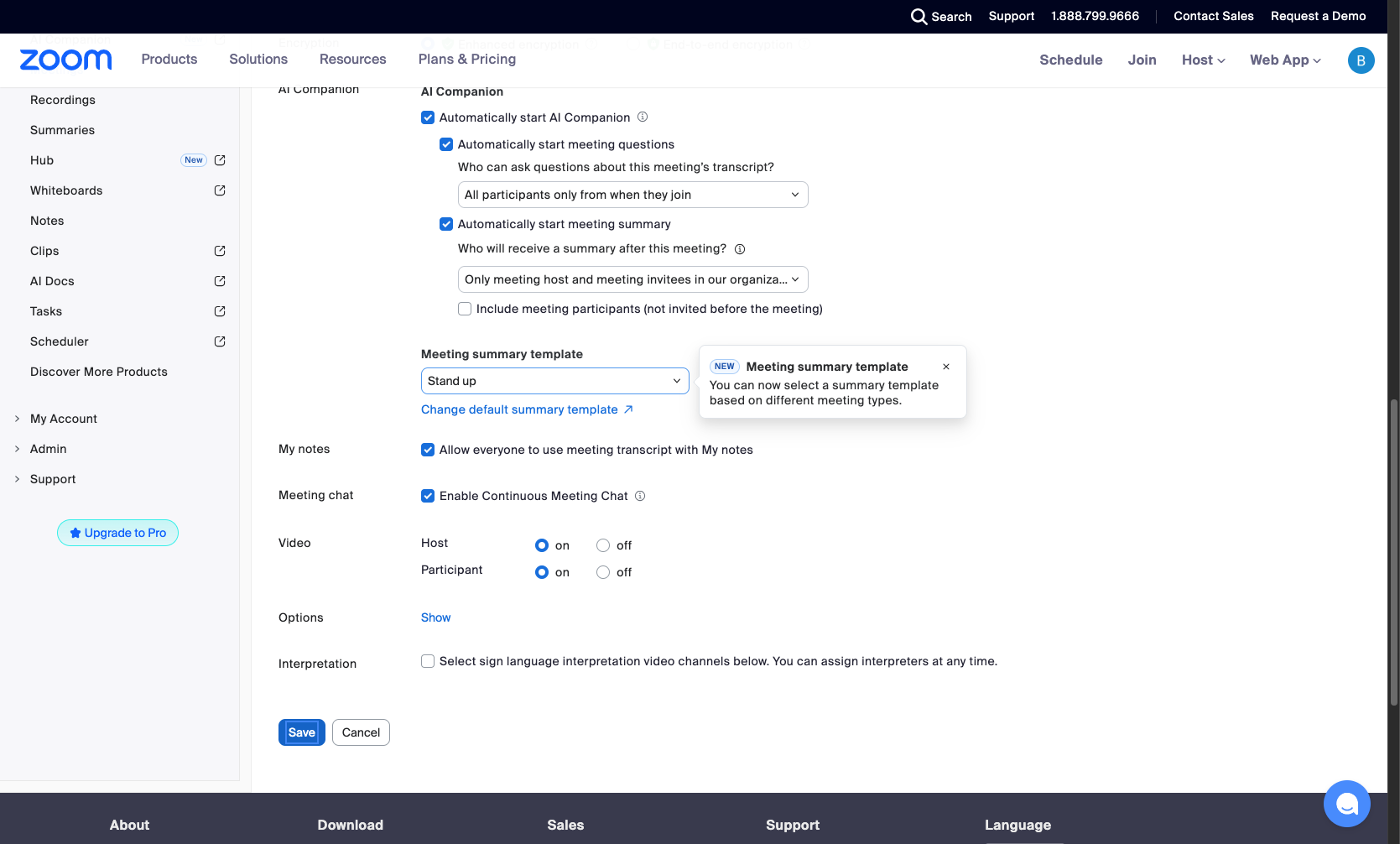Open the Solutions menu
This screenshot has height=844, width=1400.
tap(258, 60)
